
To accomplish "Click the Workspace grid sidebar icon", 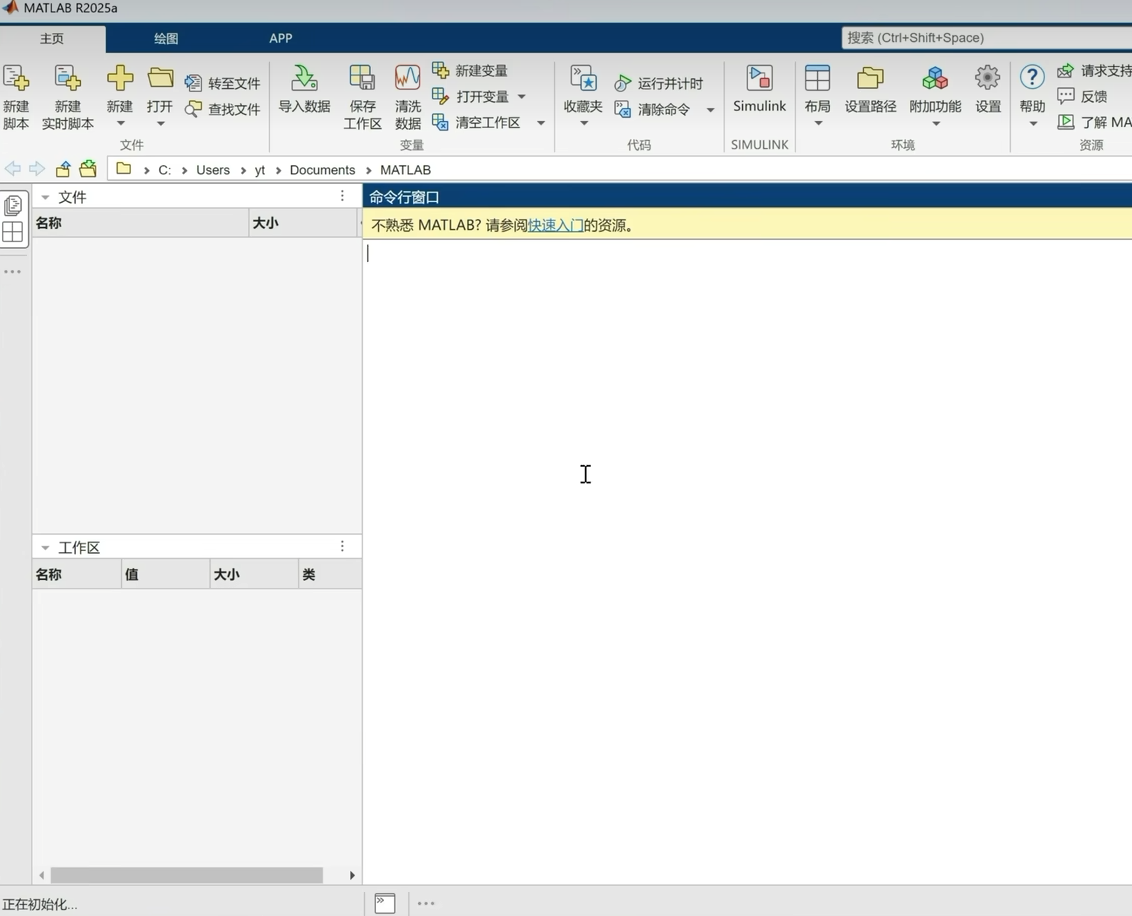I will click(13, 232).
